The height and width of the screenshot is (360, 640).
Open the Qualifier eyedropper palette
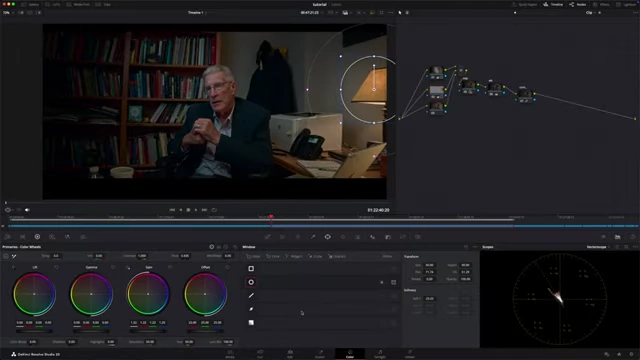click(313, 237)
